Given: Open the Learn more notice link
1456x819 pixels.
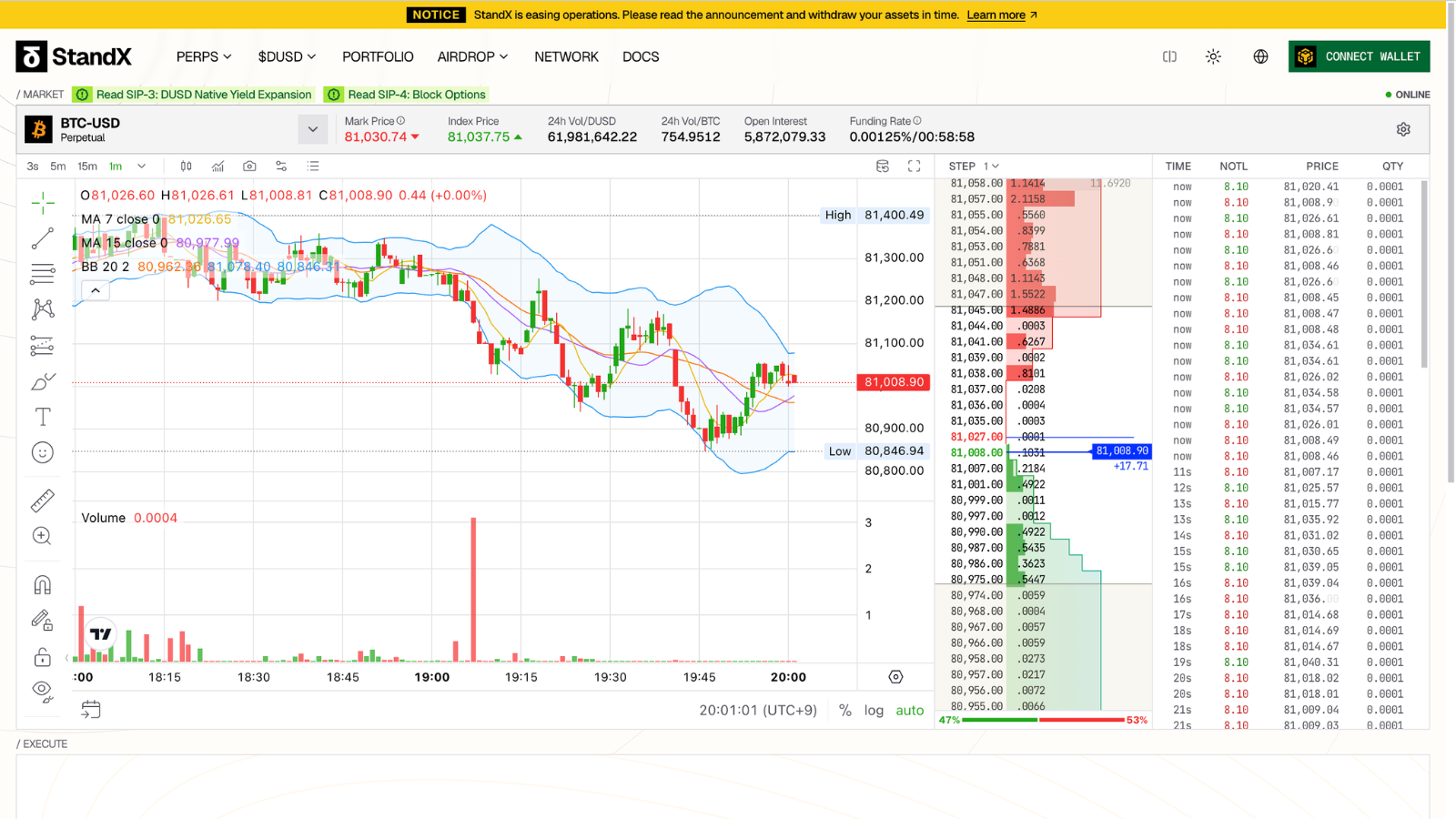Looking at the screenshot, I should click(x=1002, y=15).
